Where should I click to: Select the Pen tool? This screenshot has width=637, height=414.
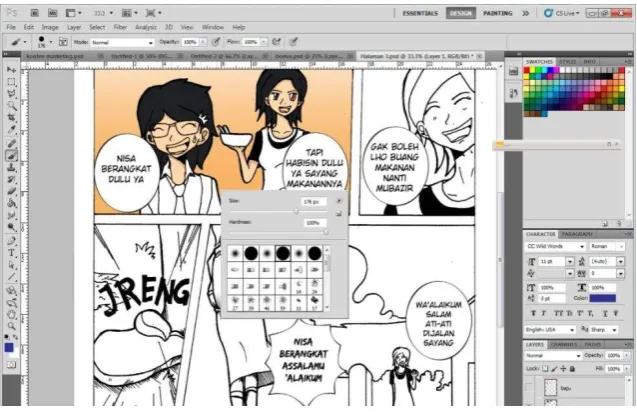[x=11, y=241]
